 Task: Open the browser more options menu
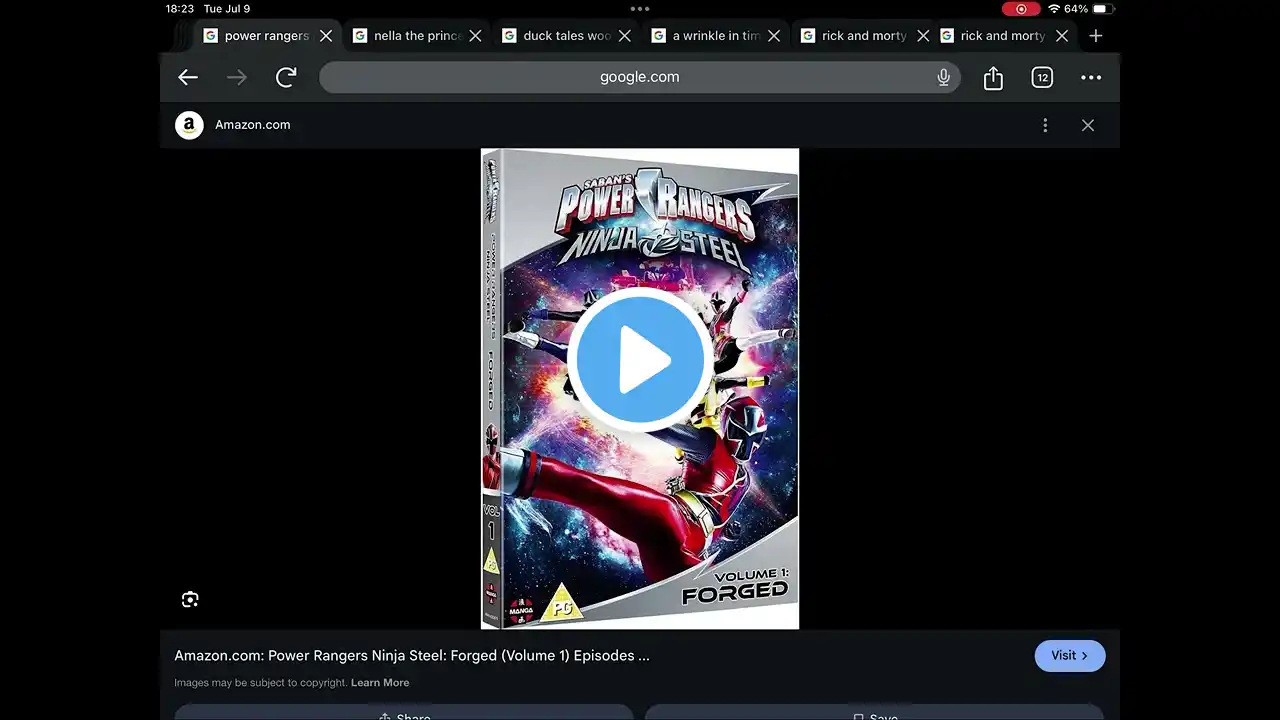pos(1091,77)
